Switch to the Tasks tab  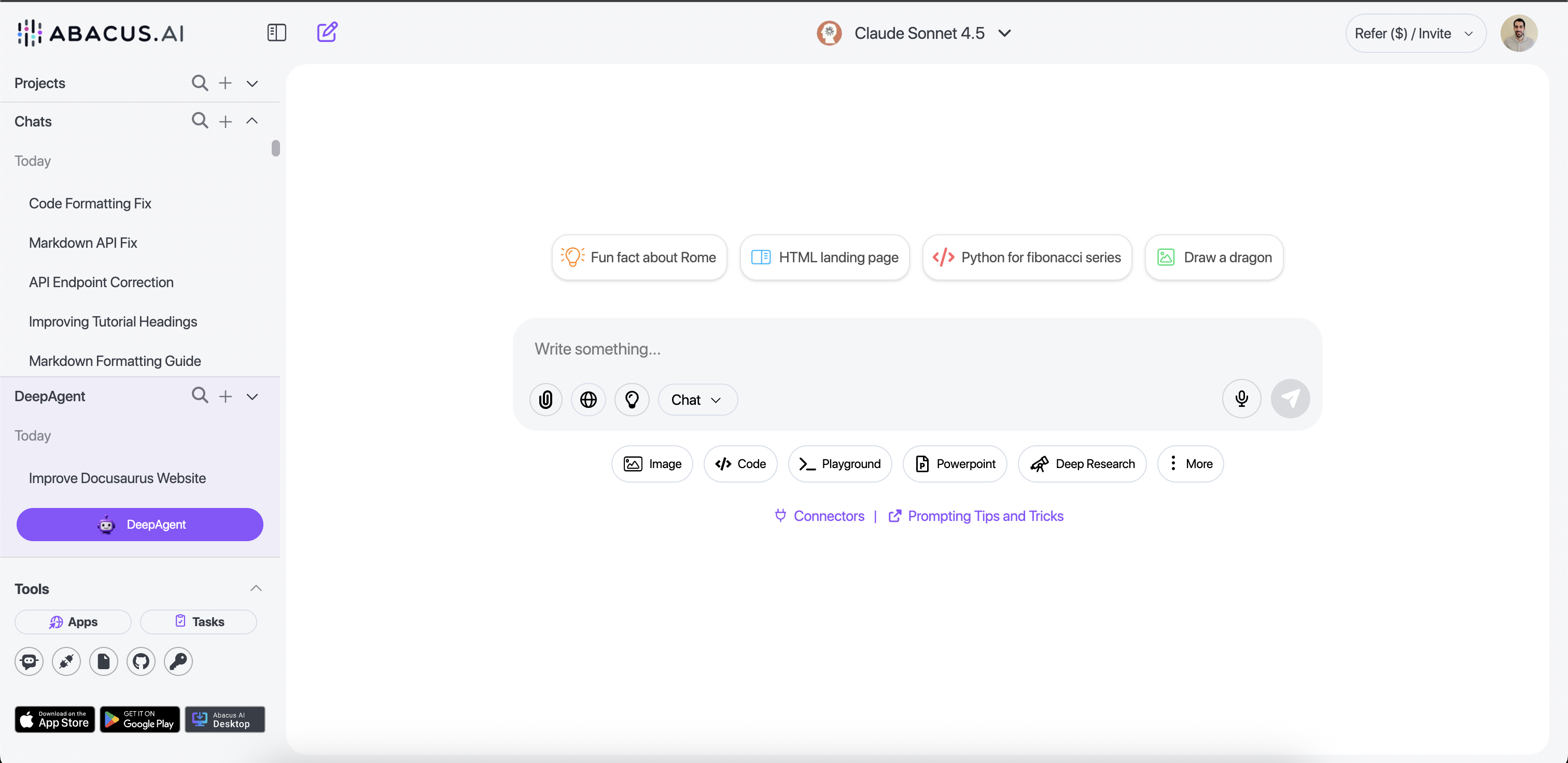(x=199, y=621)
